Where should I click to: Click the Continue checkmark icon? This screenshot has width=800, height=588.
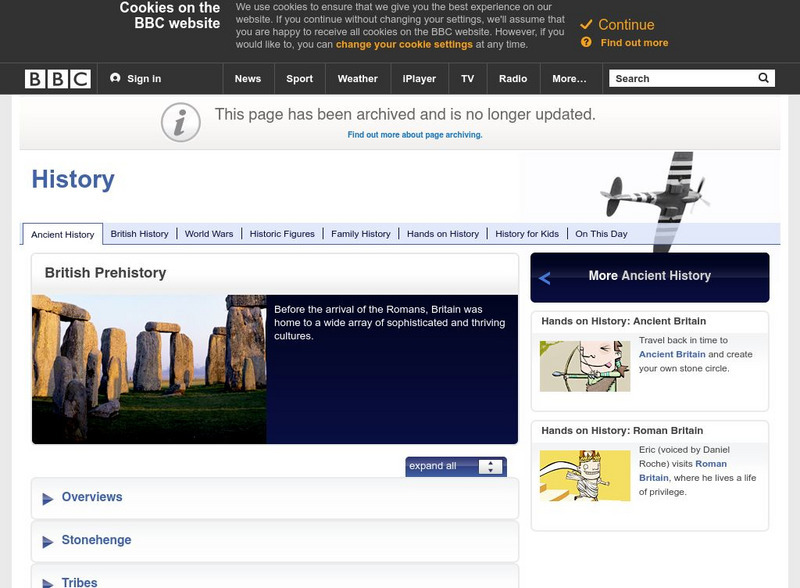pos(586,24)
